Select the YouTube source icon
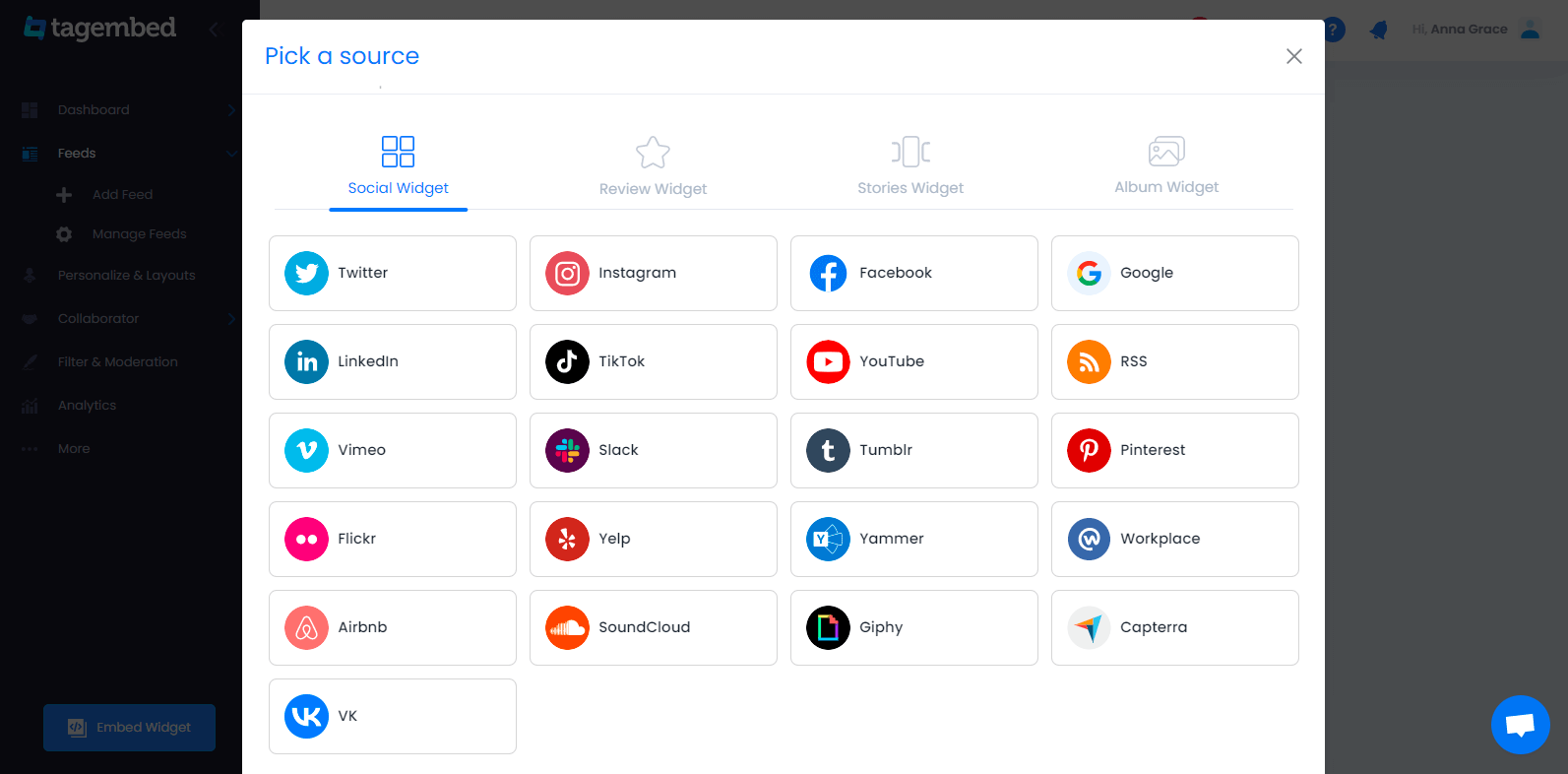Image resolution: width=1568 pixels, height=774 pixels. [828, 361]
